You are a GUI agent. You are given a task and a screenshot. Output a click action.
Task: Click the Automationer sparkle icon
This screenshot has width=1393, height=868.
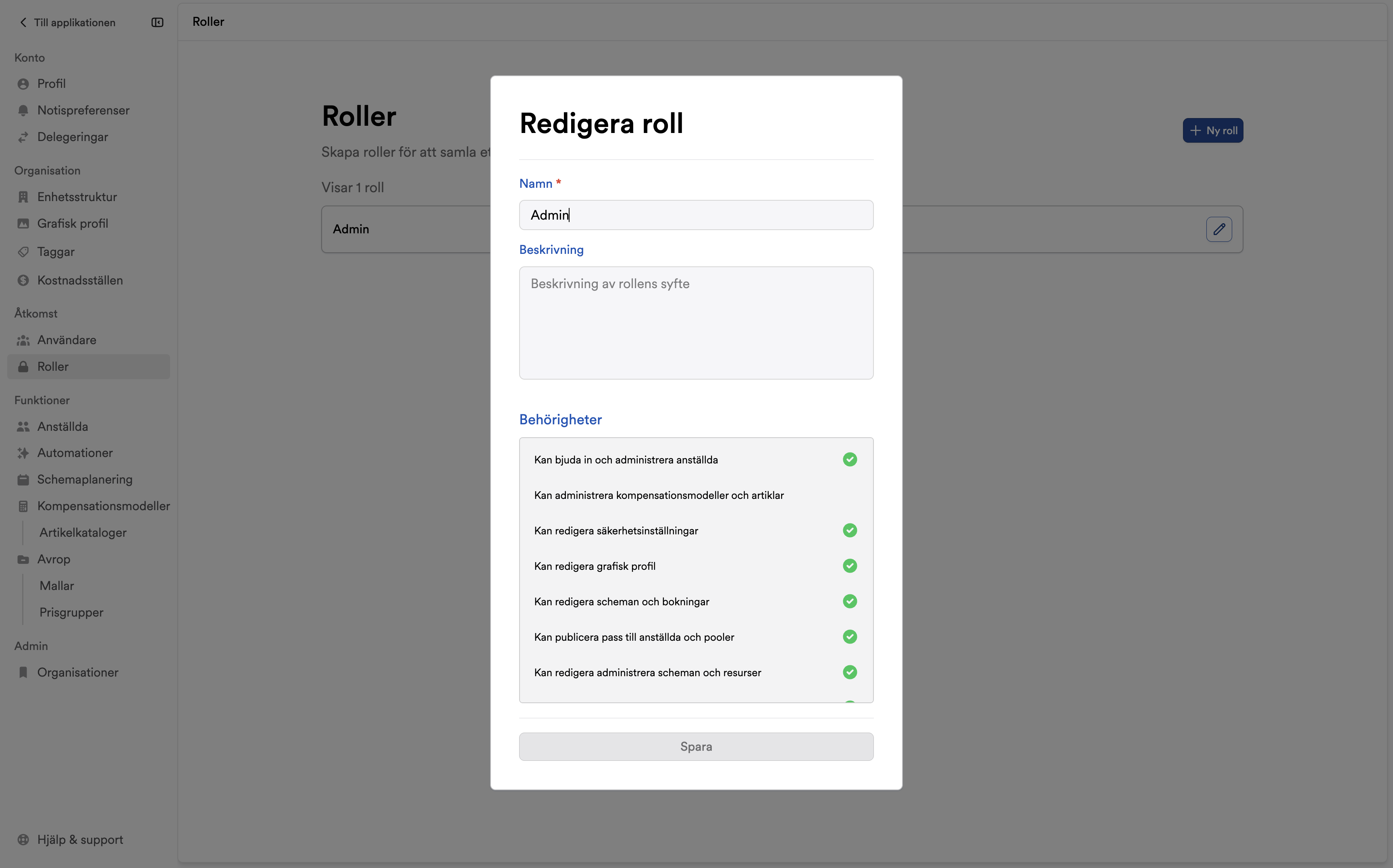[x=23, y=453]
